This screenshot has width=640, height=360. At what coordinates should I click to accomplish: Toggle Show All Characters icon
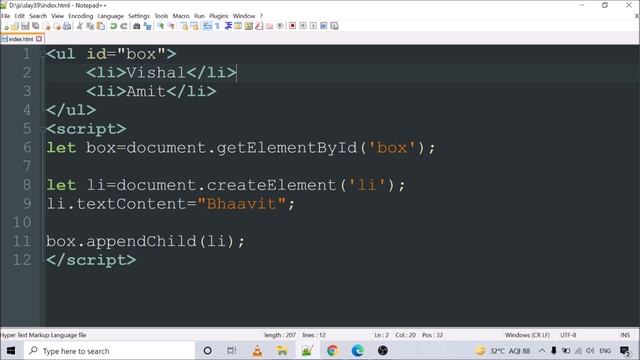pos(218,26)
